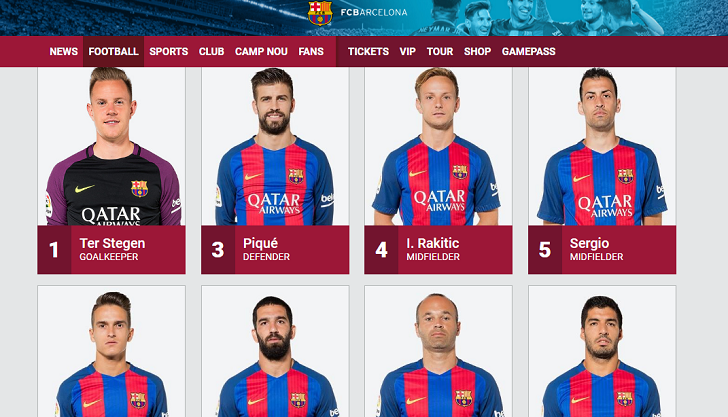Click the TICKETS link

[368, 52]
